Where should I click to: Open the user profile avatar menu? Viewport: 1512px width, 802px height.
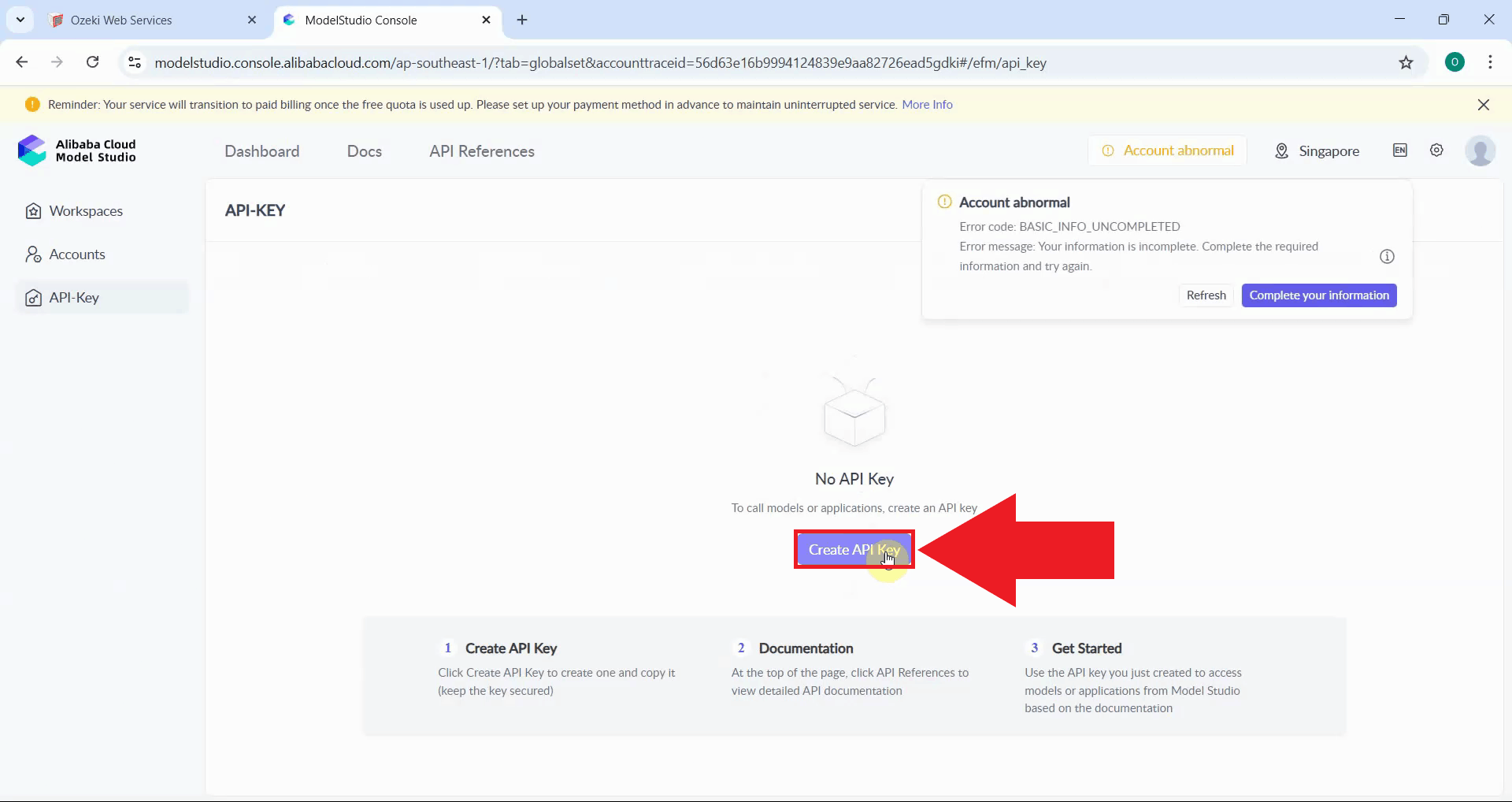[1481, 150]
